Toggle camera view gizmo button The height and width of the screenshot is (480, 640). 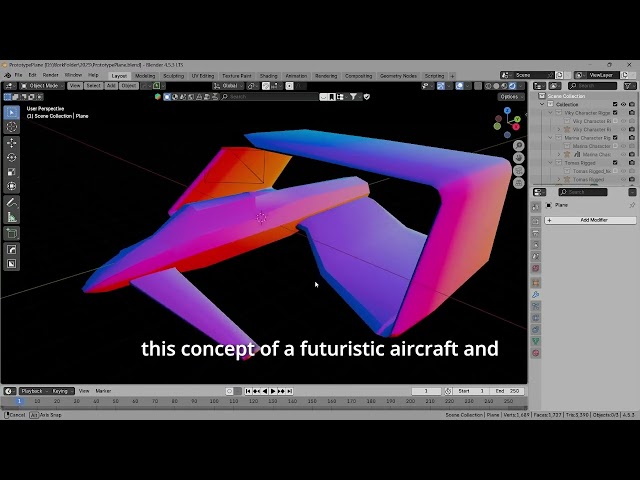click(x=519, y=171)
